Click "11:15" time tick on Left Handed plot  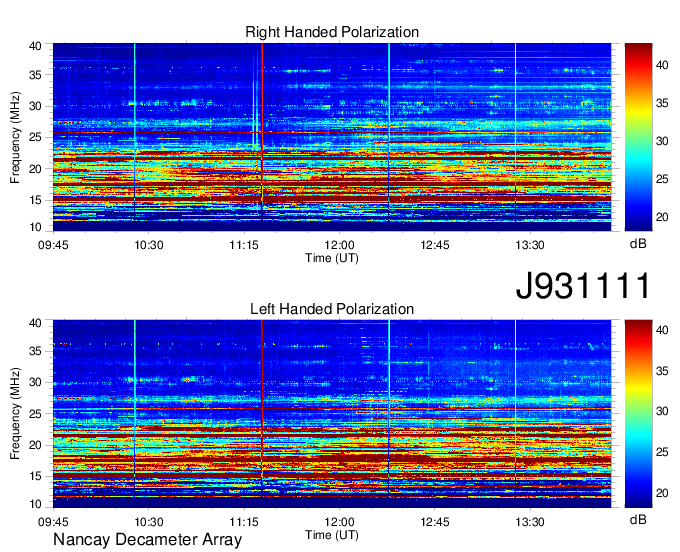[x=244, y=522]
